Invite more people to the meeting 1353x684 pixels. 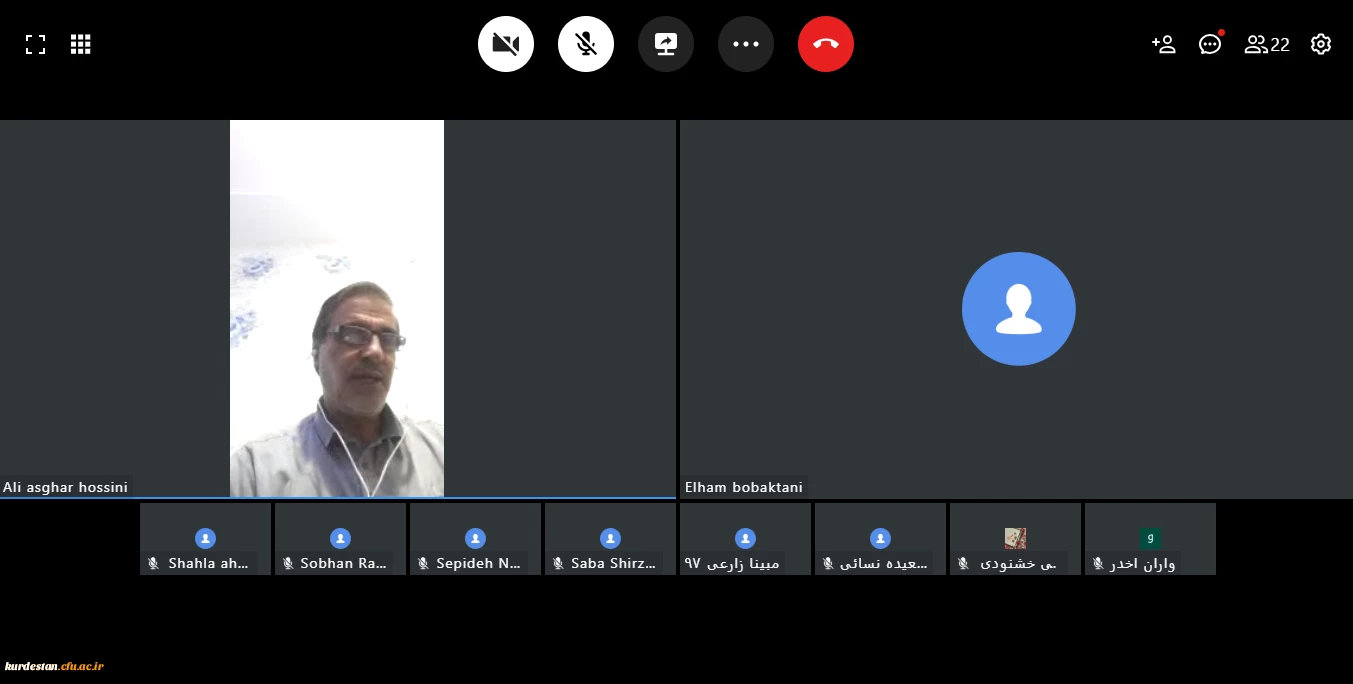click(1163, 44)
